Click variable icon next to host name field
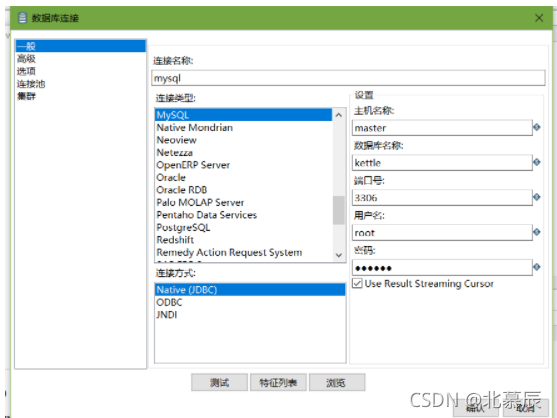 (x=536, y=127)
